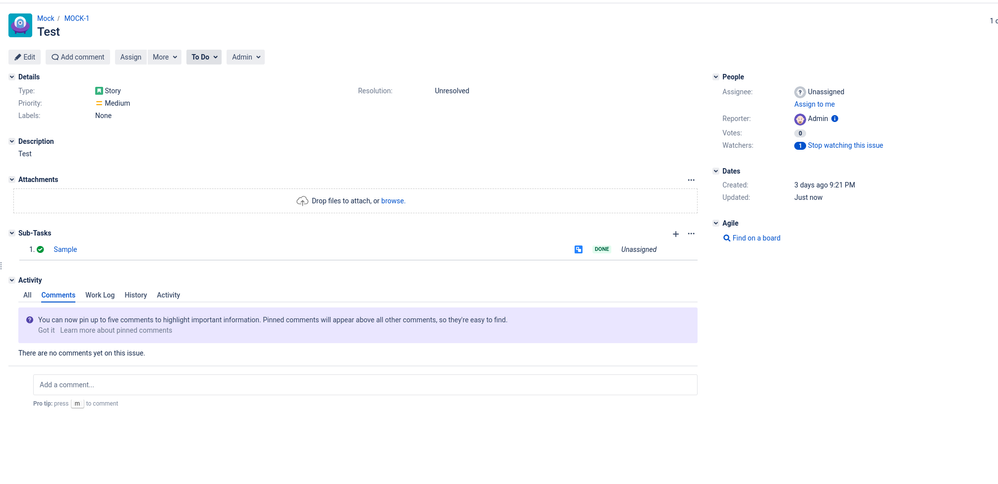Collapse the Details section
This screenshot has height=484, width=998.
(x=11, y=77)
